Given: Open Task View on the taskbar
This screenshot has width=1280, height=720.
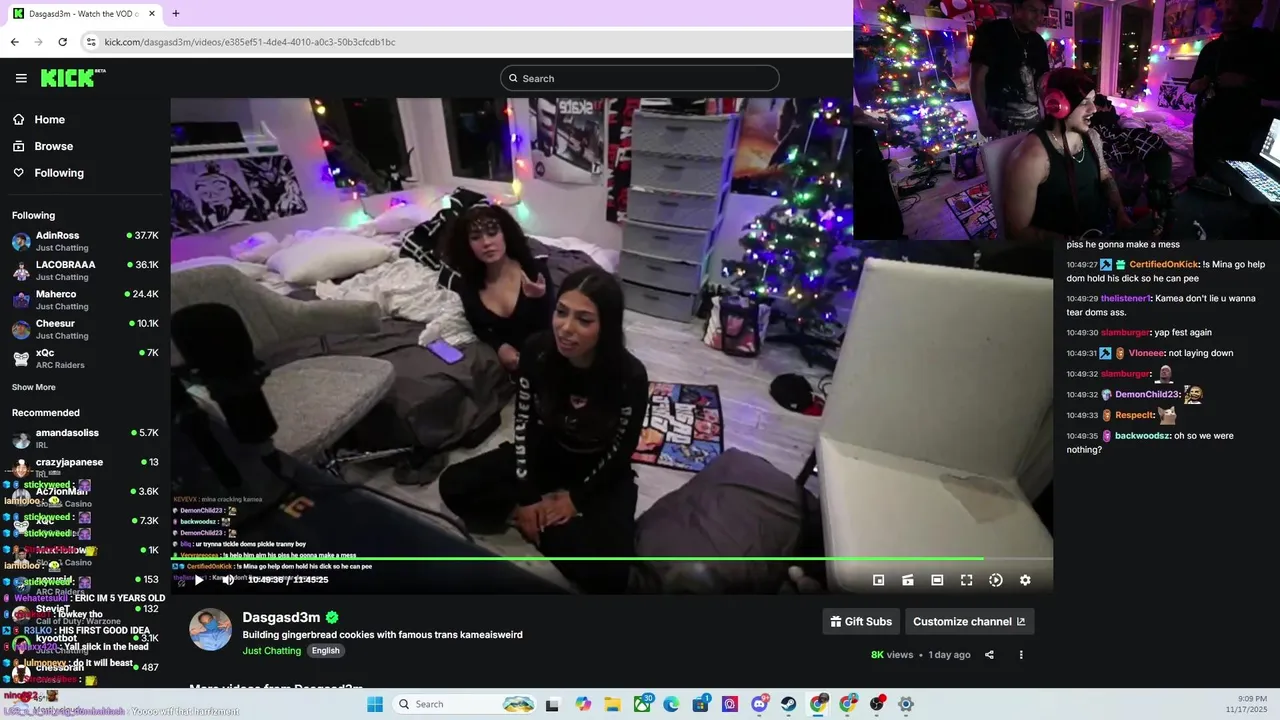Looking at the screenshot, I should [x=552, y=704].
